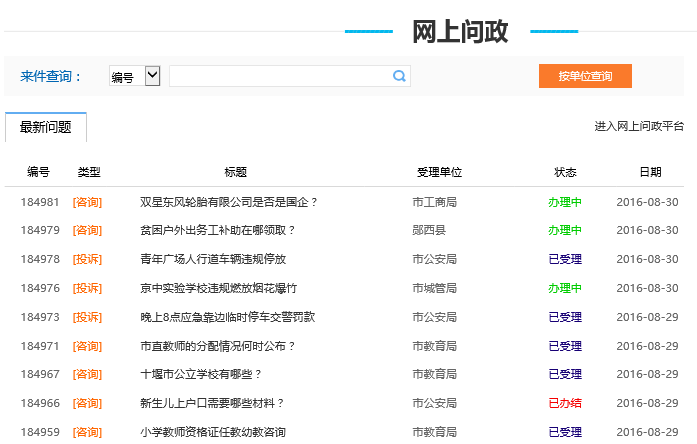
Task: Click the 办理中 status in row 184979
Action: (x=565, y=230)
